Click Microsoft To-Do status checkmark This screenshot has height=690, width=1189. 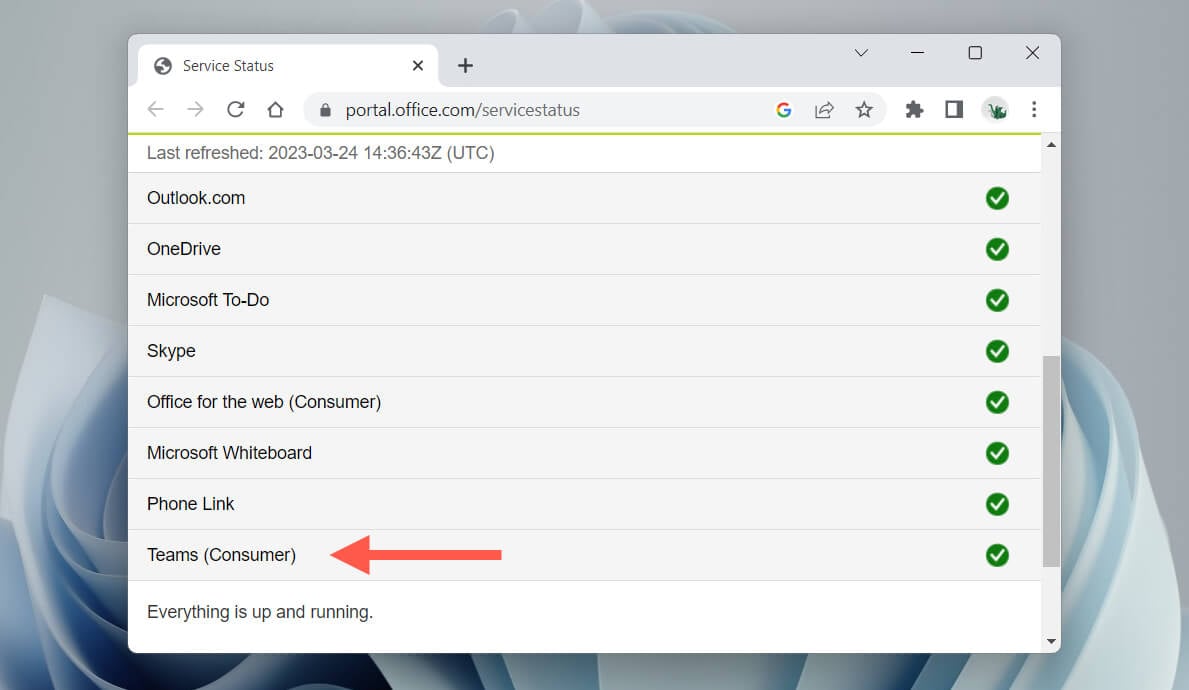click(997, 300)
